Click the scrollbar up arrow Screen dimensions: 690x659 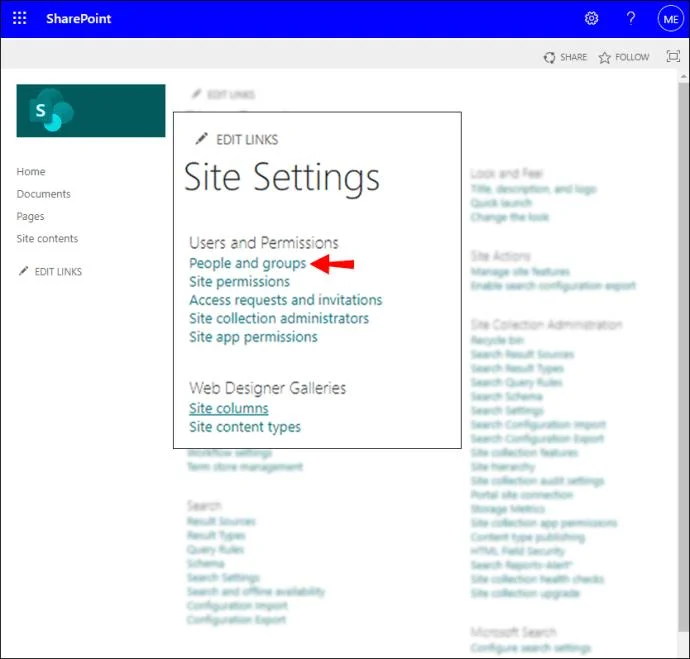[683, 77]
